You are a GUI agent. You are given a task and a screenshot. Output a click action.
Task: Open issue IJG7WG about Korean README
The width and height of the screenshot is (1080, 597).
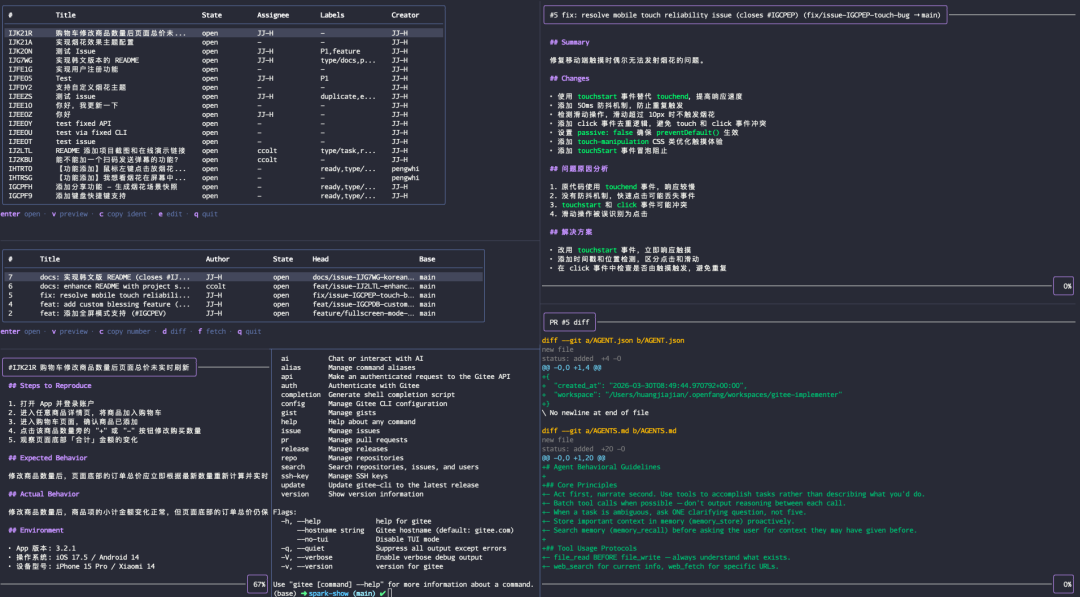[x=224, y=60]
